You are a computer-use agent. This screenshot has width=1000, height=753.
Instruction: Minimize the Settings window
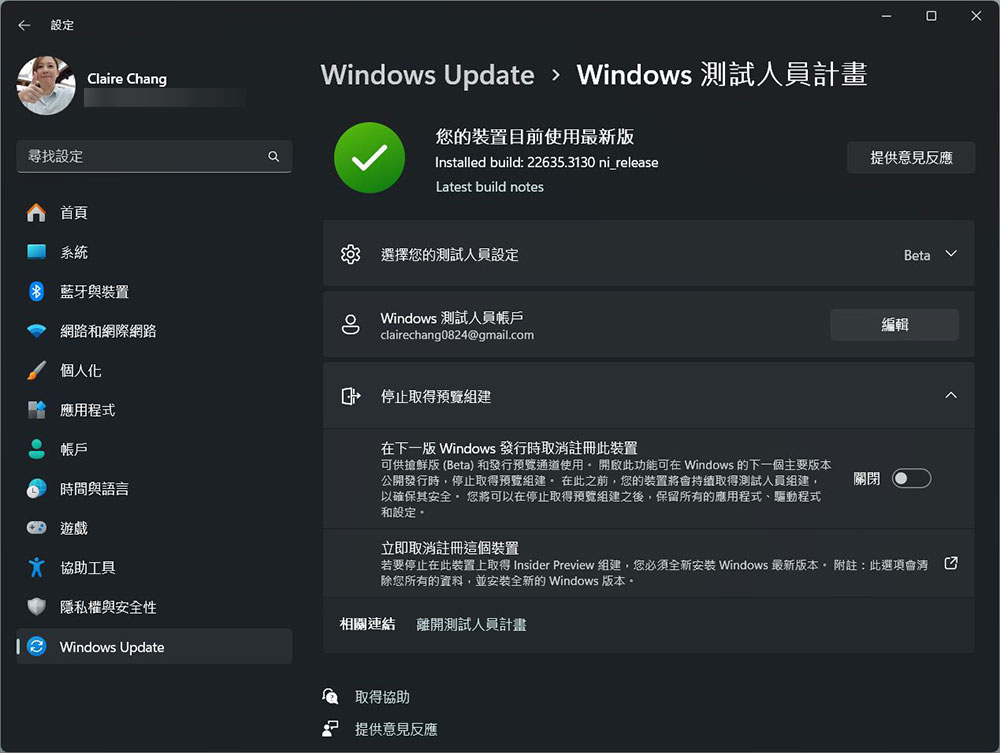(886, 16)
